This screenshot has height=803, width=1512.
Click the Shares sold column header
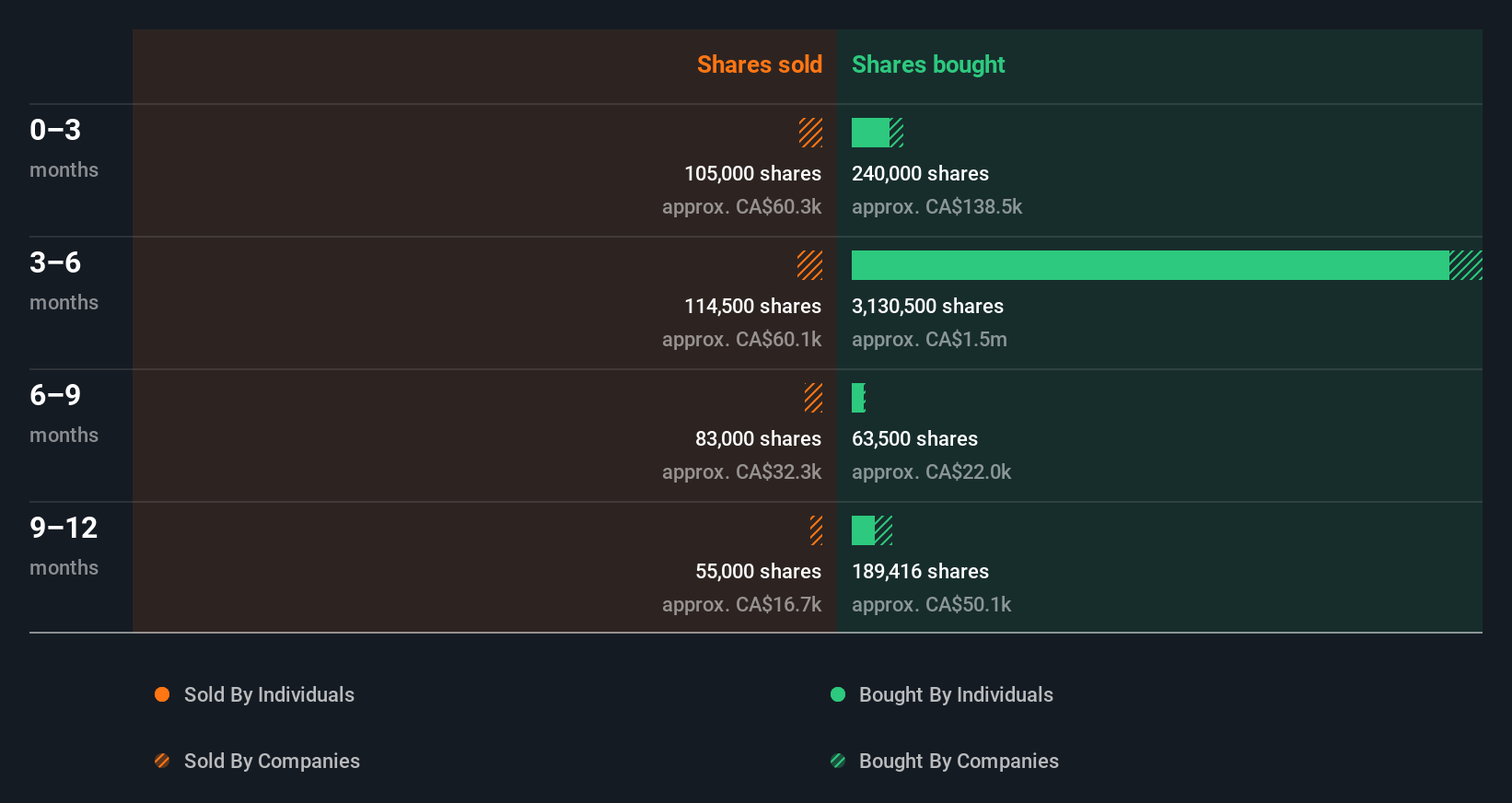coord(760,64)
